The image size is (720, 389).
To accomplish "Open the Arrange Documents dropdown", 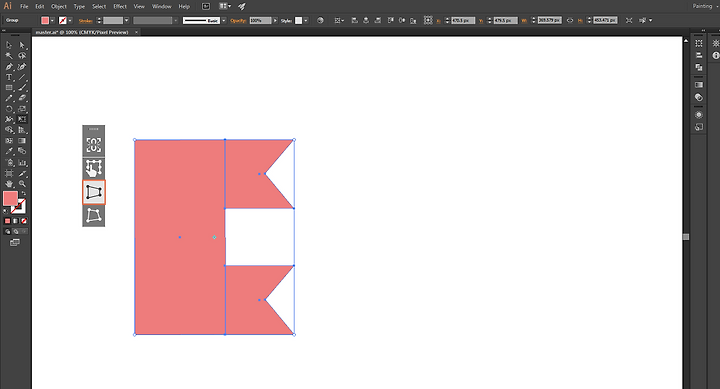I will (225, 6).
